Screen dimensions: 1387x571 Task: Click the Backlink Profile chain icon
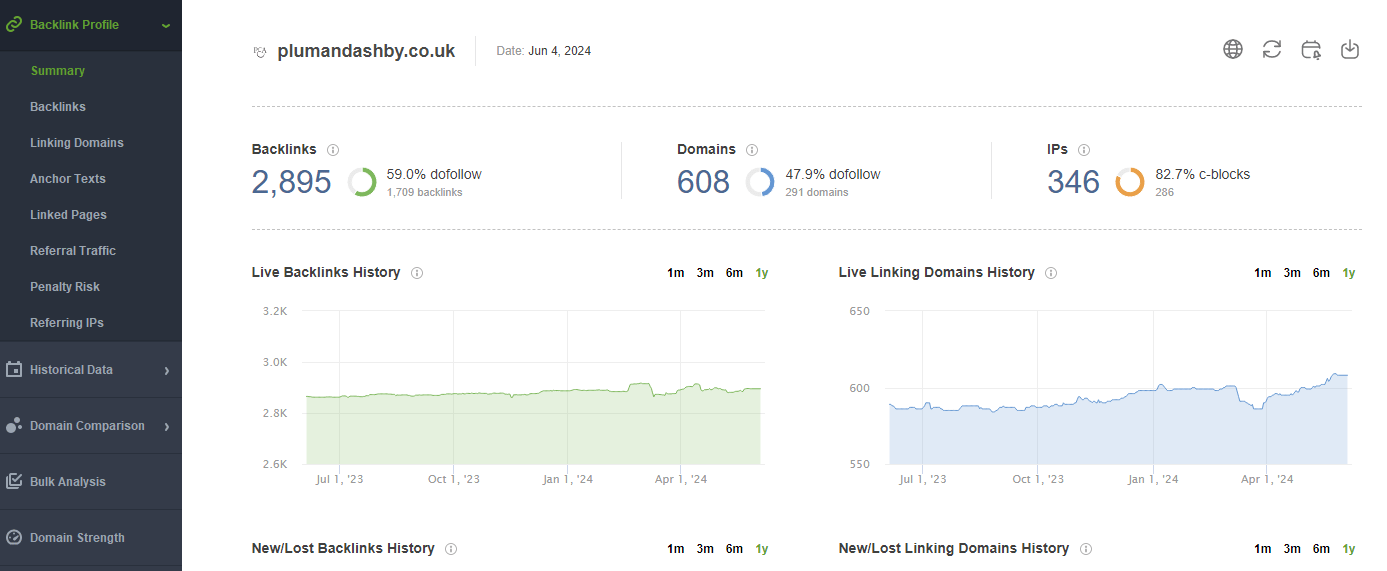click(14, 25)
